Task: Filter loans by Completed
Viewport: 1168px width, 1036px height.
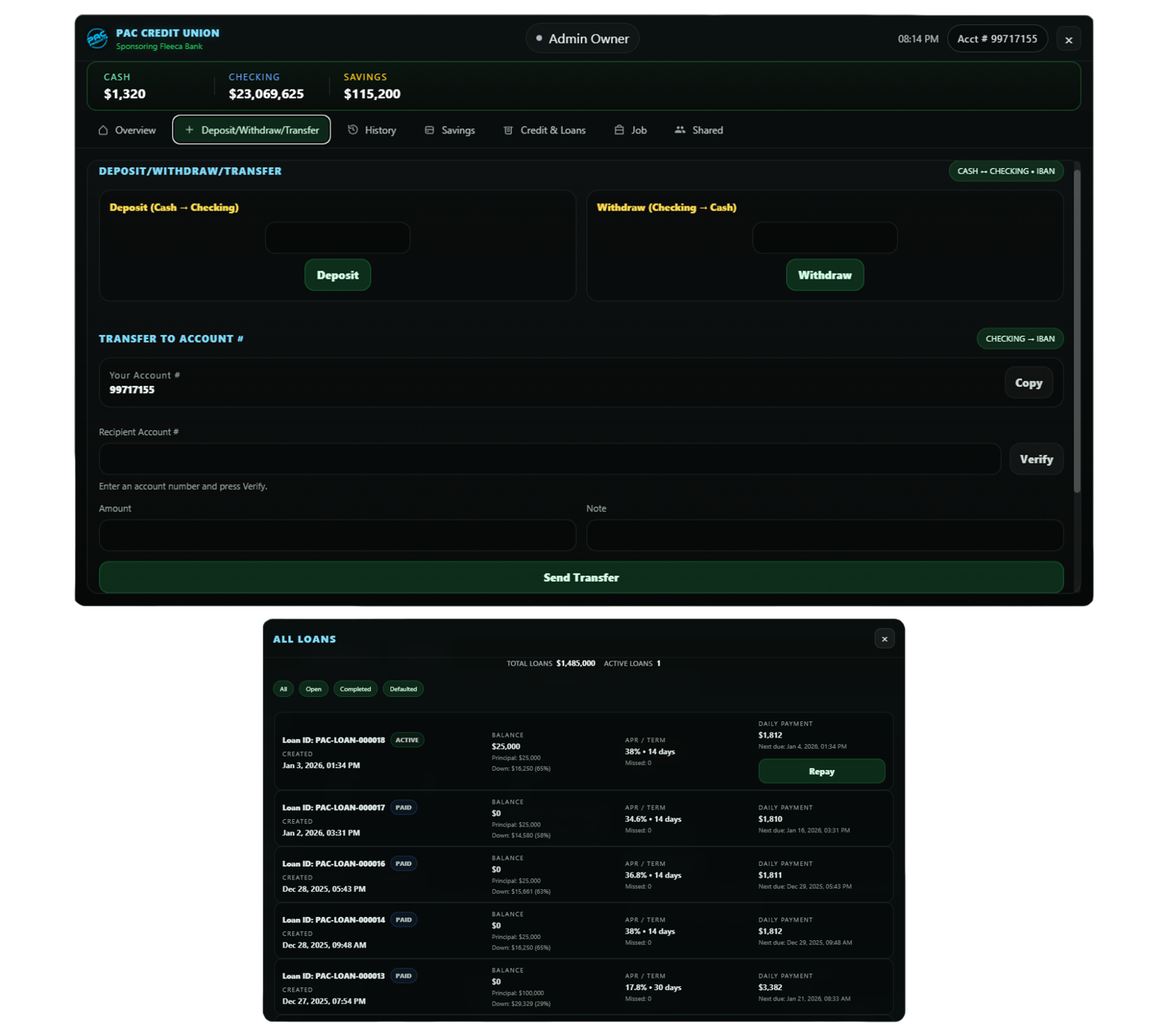Action: click(355, 689)
